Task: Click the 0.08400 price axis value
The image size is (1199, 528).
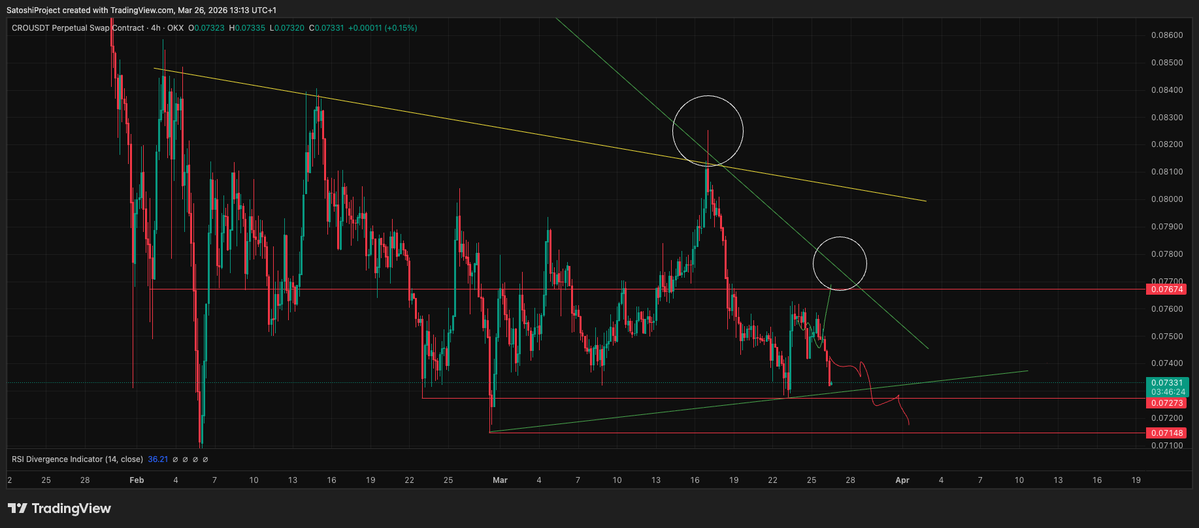Action: pyautogui.click(x=1165, y=90)
